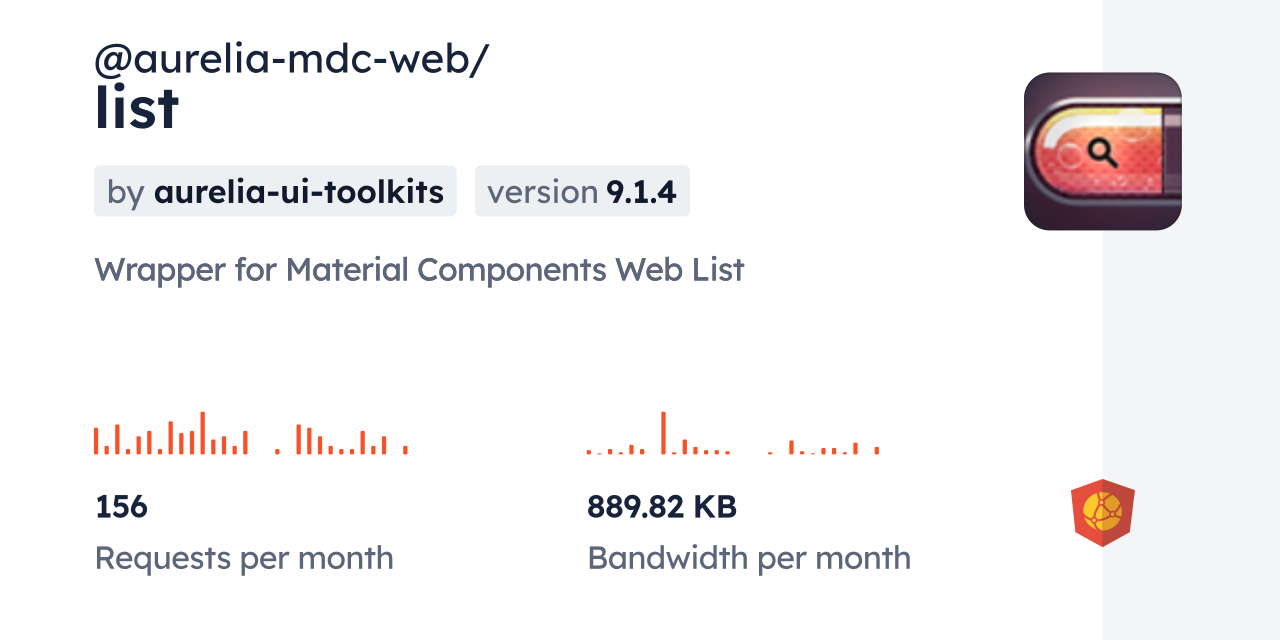Image resolution: width=1280 pixels, height=640 pixels.
Task: Select the "156" requests count
Action: (x=121, y=507)
